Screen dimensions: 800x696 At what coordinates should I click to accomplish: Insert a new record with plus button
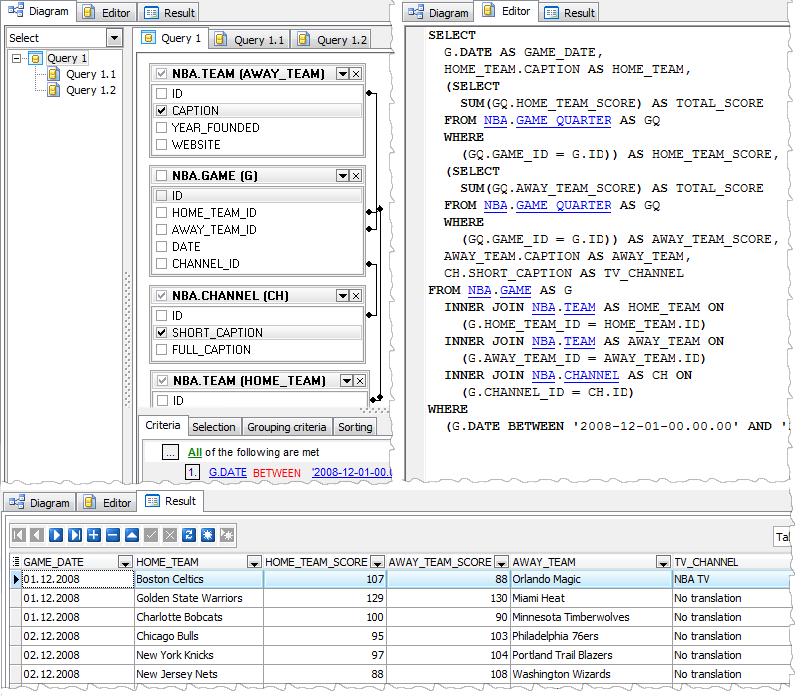coord(94,535)
